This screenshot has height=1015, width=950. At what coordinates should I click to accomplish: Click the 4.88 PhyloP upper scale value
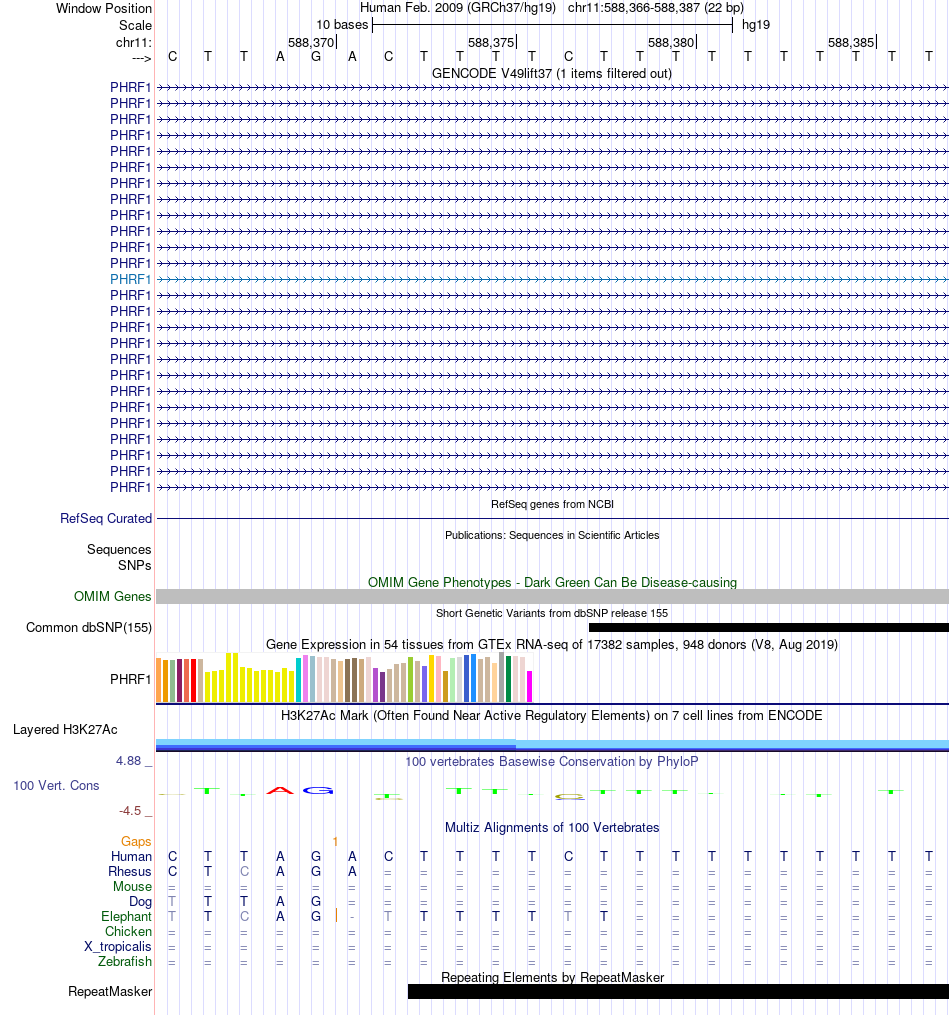[x=128, y=761]
